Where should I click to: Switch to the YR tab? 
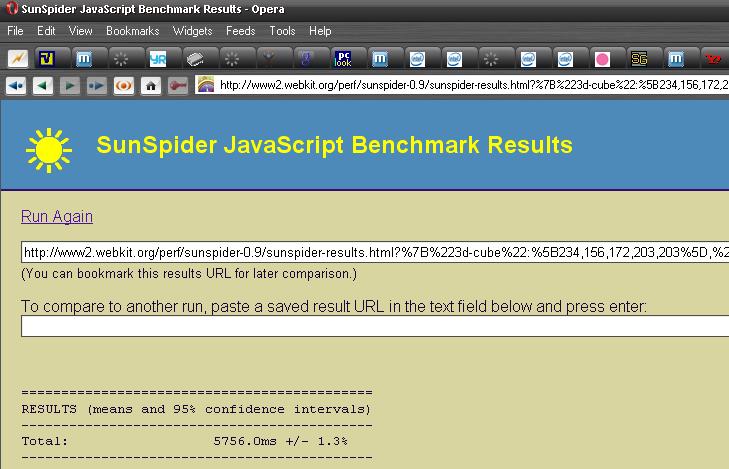(158, 59)
